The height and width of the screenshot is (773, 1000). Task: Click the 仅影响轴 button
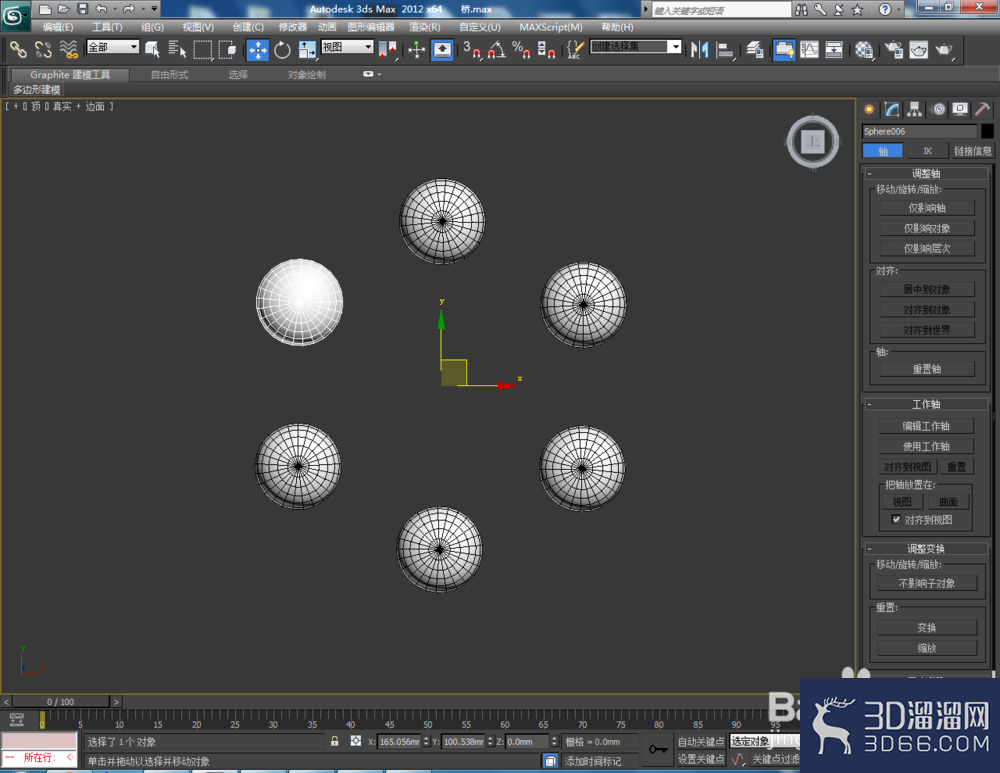coord(927,208)
